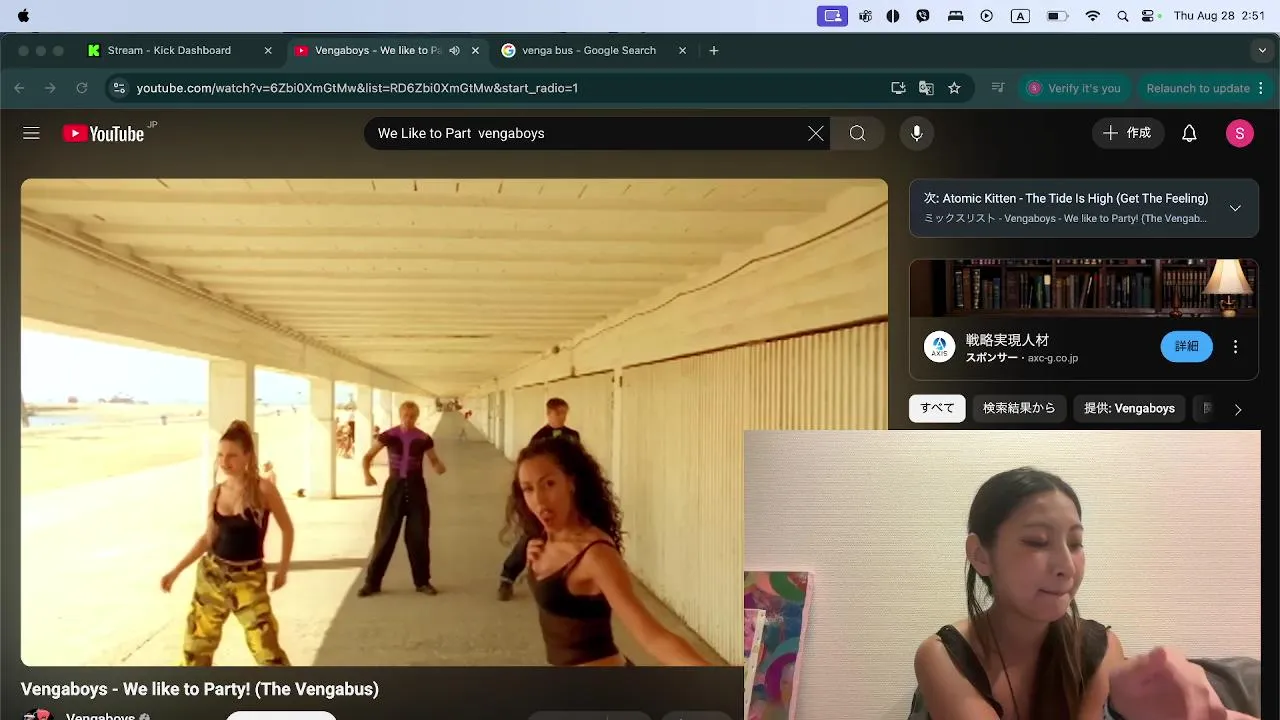Open YouTube notifications bell
Viewport: 1280px width, 720px height.
point(1189,133)
